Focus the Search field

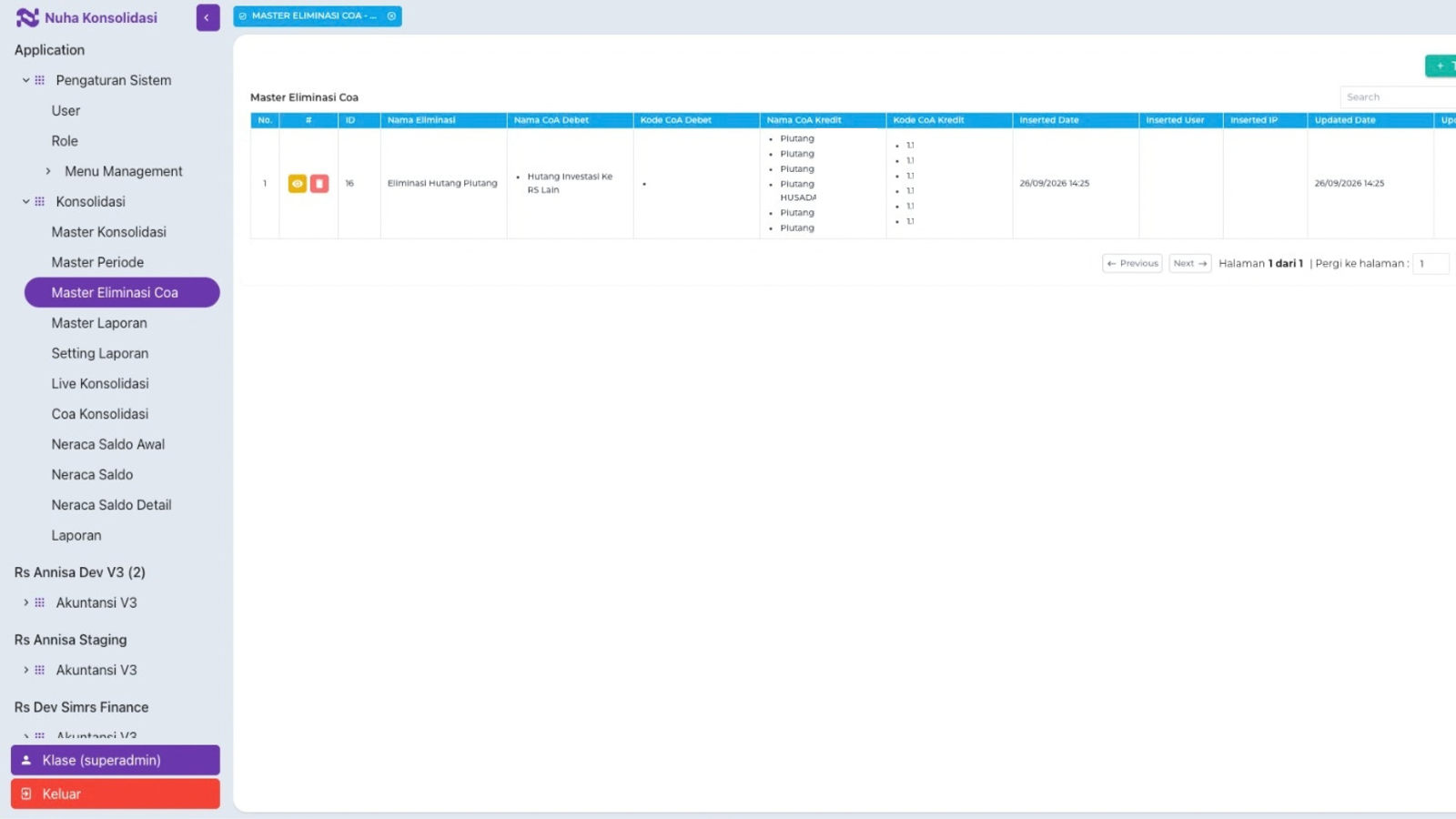click(1398, 96)
